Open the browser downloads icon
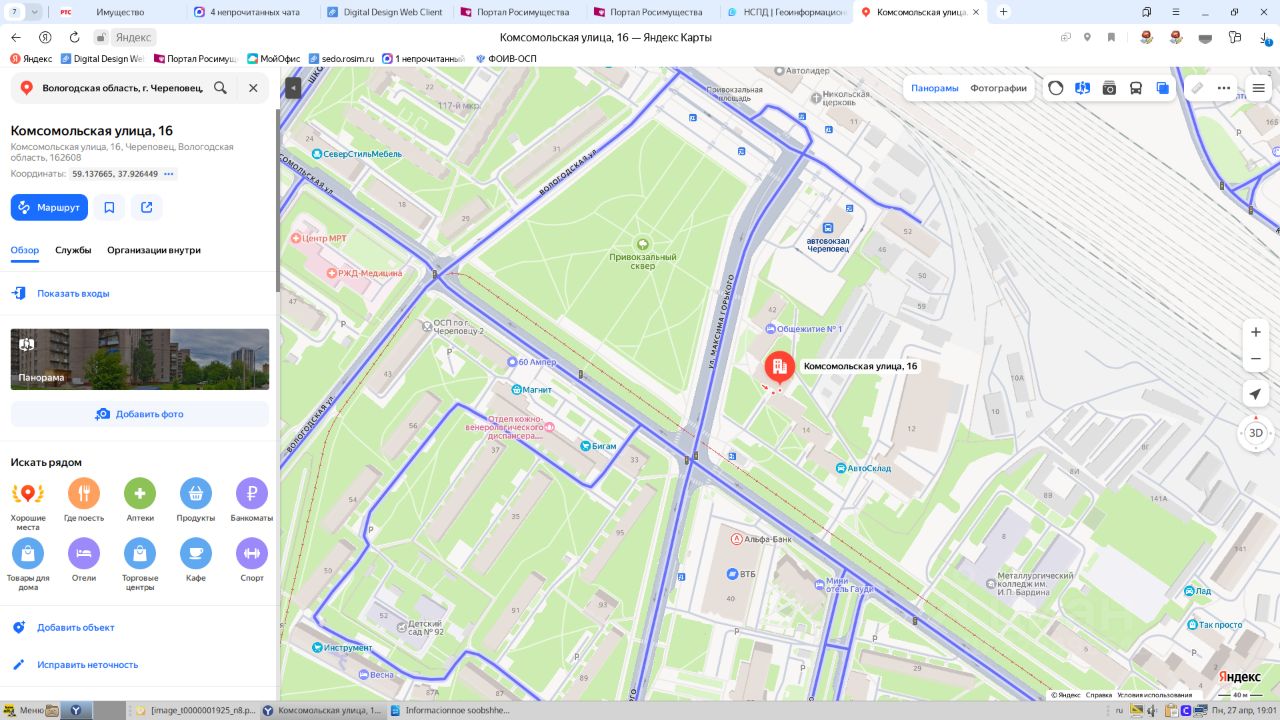The image size is (1280, 720). (x=1266, y=37)
